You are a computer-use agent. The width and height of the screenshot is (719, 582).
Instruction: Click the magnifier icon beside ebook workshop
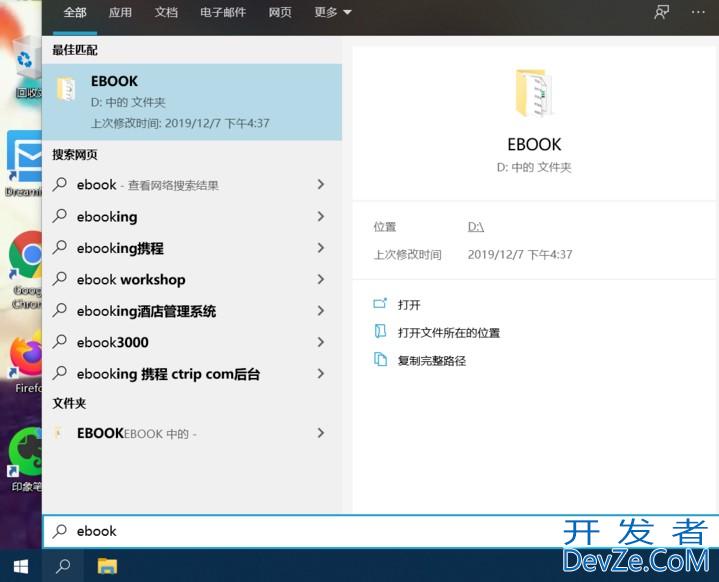pos(60,278)
